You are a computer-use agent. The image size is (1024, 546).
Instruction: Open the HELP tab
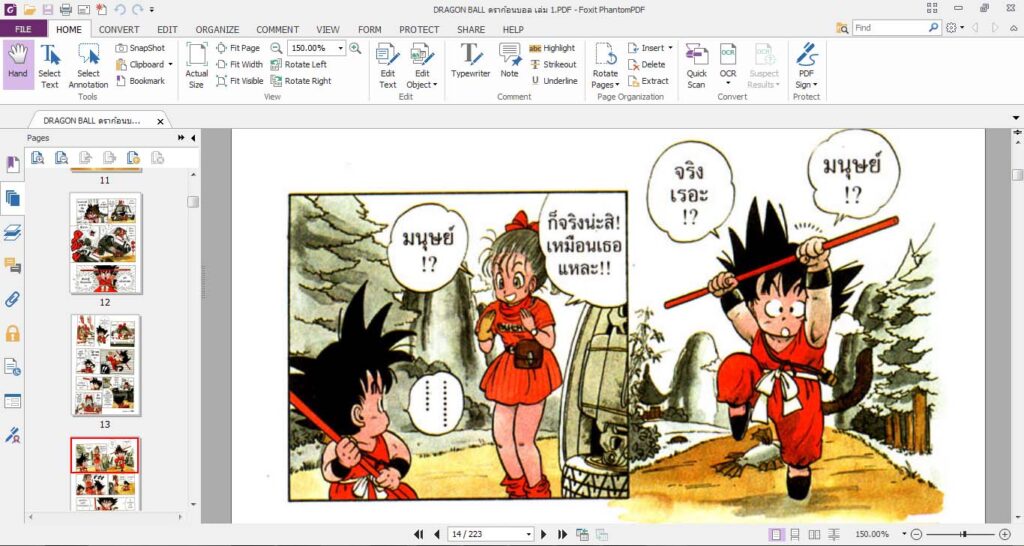[513, 29]
